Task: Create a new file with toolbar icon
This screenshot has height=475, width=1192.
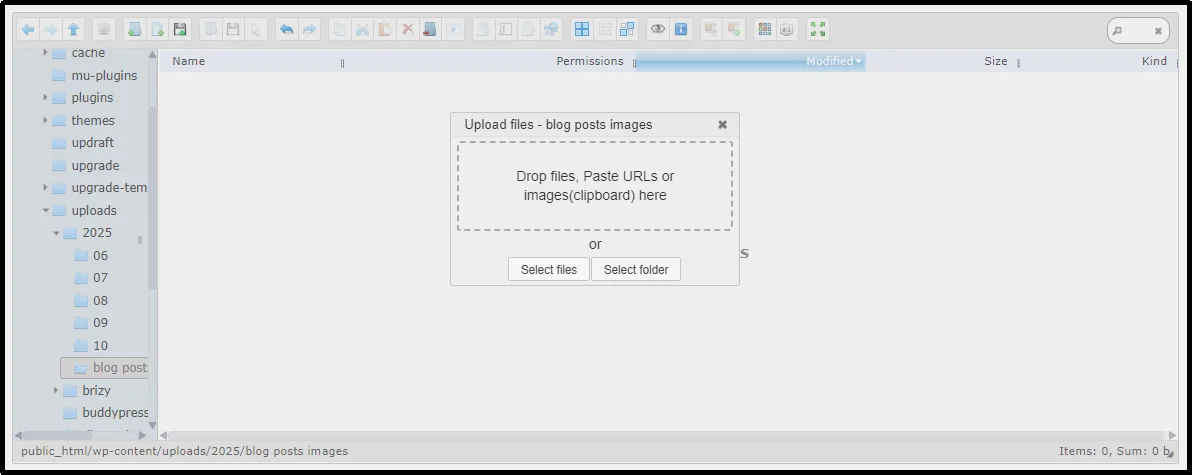Action: point(157,30)
